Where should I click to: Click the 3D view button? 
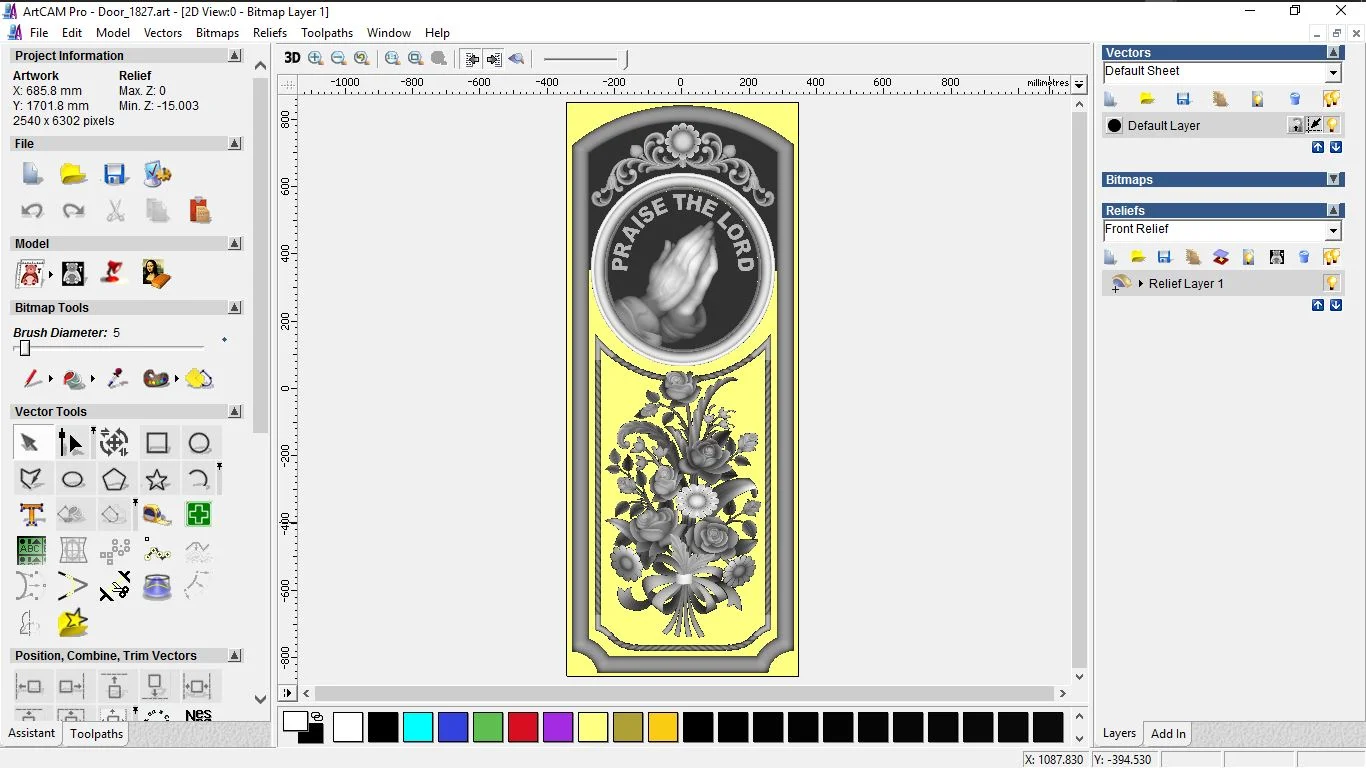292,58
